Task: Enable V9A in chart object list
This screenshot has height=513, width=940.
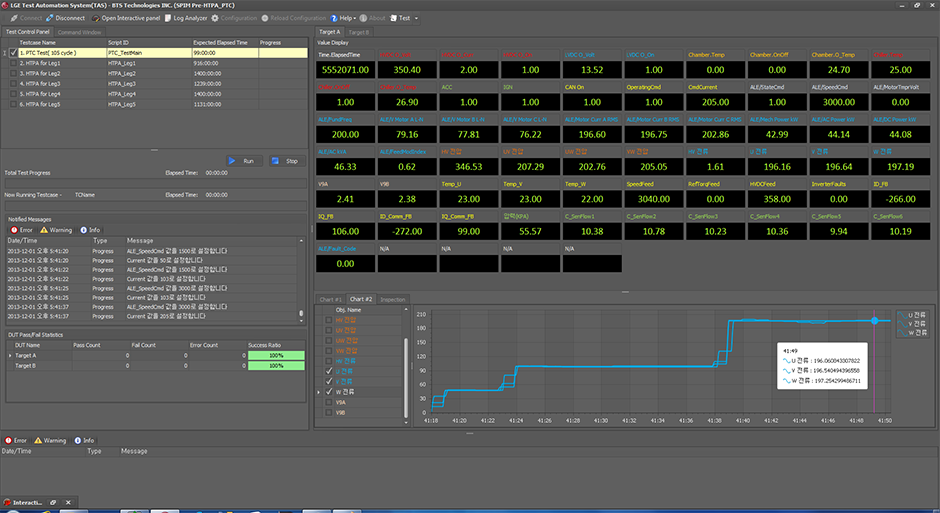Action: coord(329,402)
